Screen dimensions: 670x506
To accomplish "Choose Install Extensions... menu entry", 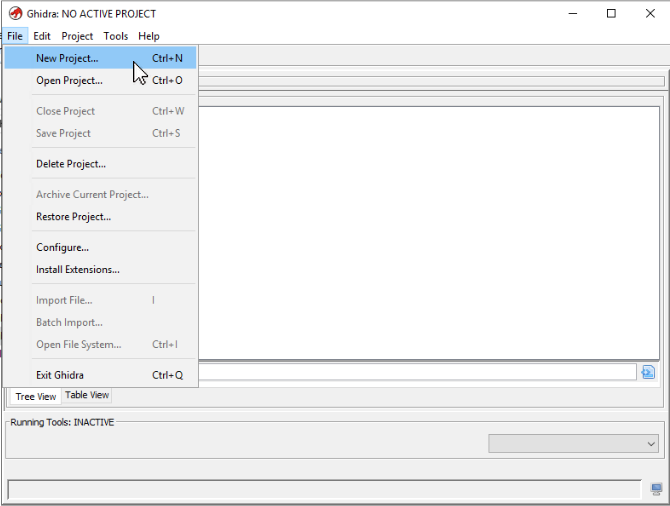I will click(x=100, y=270).
